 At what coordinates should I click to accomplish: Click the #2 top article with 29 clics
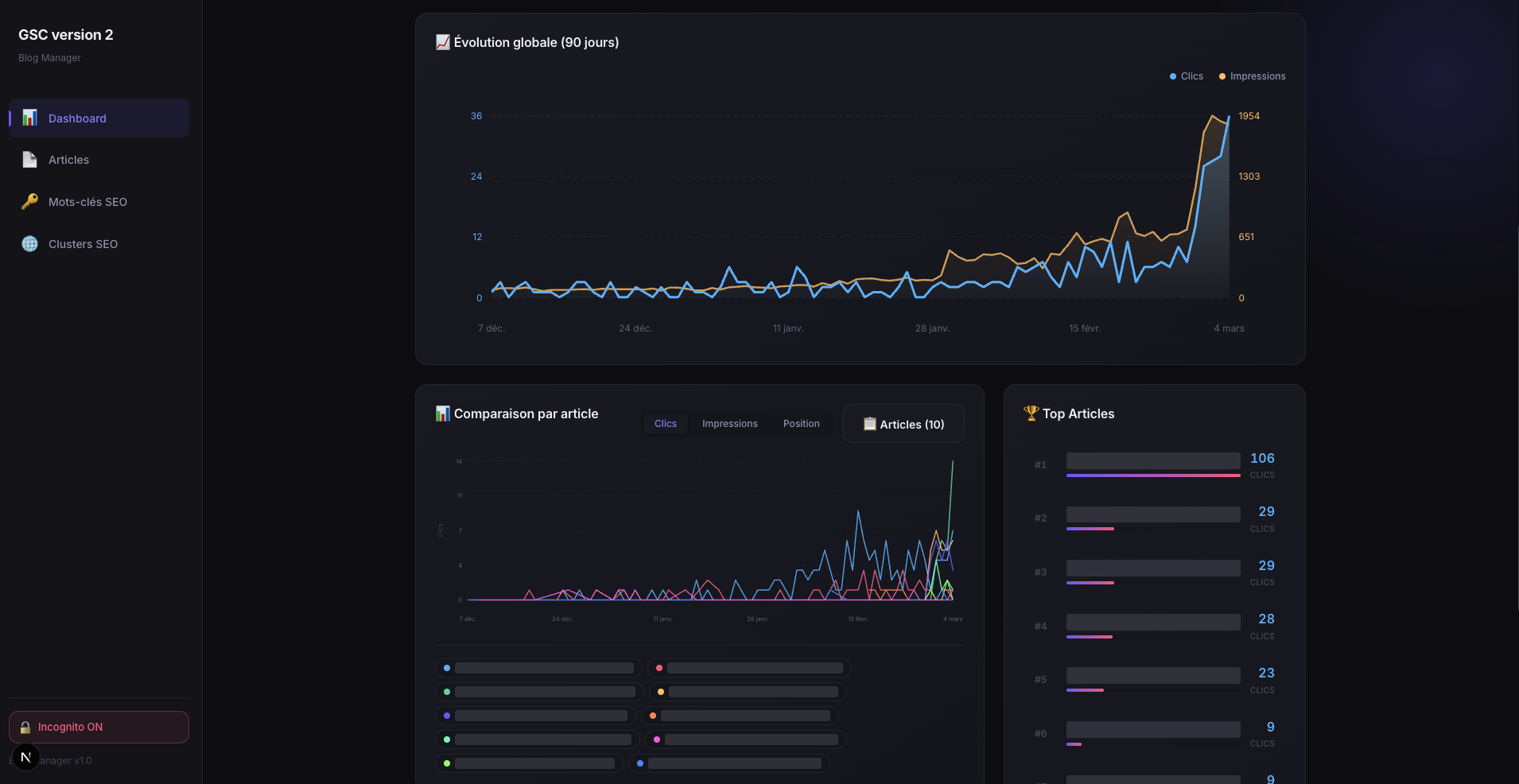pyautogui.click(x=1152, y=517)
